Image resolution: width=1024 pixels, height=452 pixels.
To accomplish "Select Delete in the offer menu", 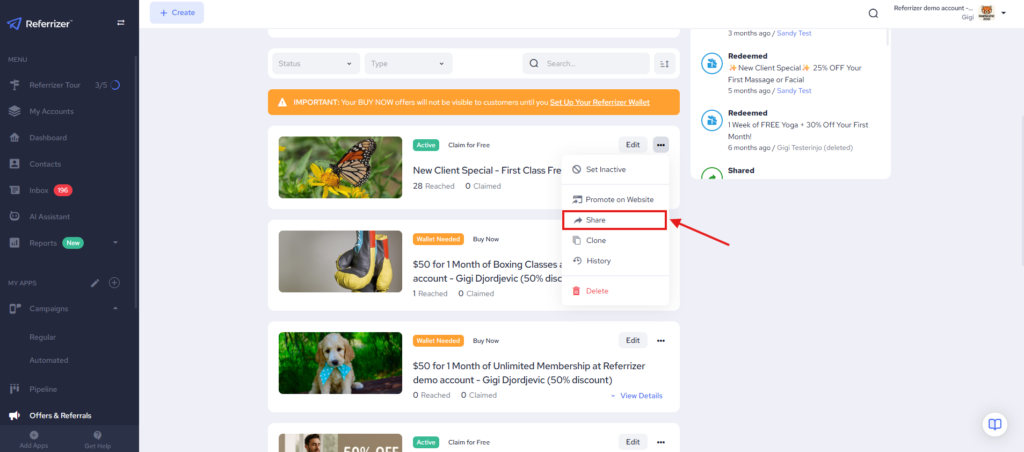I will 596,291.
